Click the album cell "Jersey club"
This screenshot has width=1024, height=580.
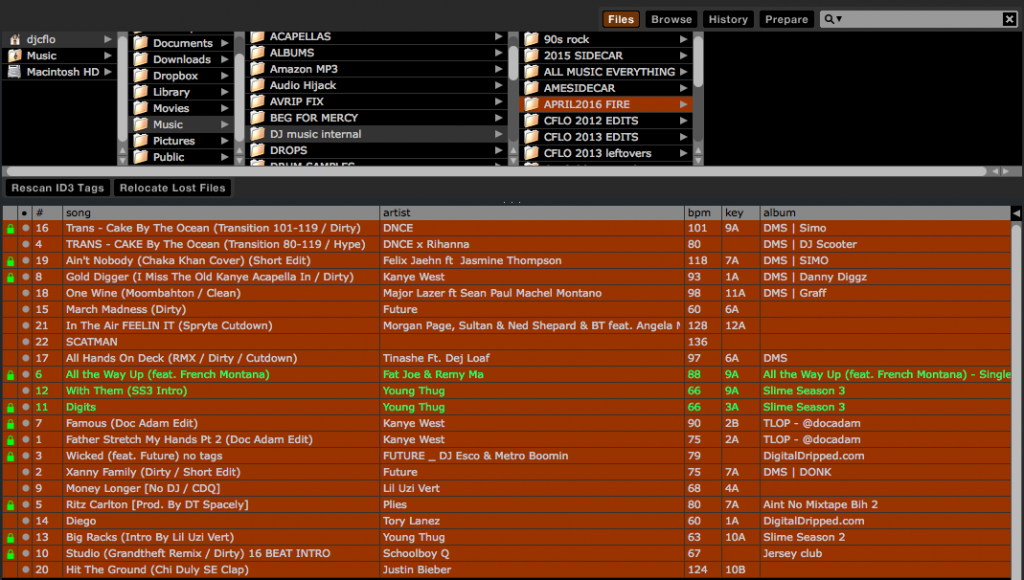pyautogui.click(x=792, y=553)
